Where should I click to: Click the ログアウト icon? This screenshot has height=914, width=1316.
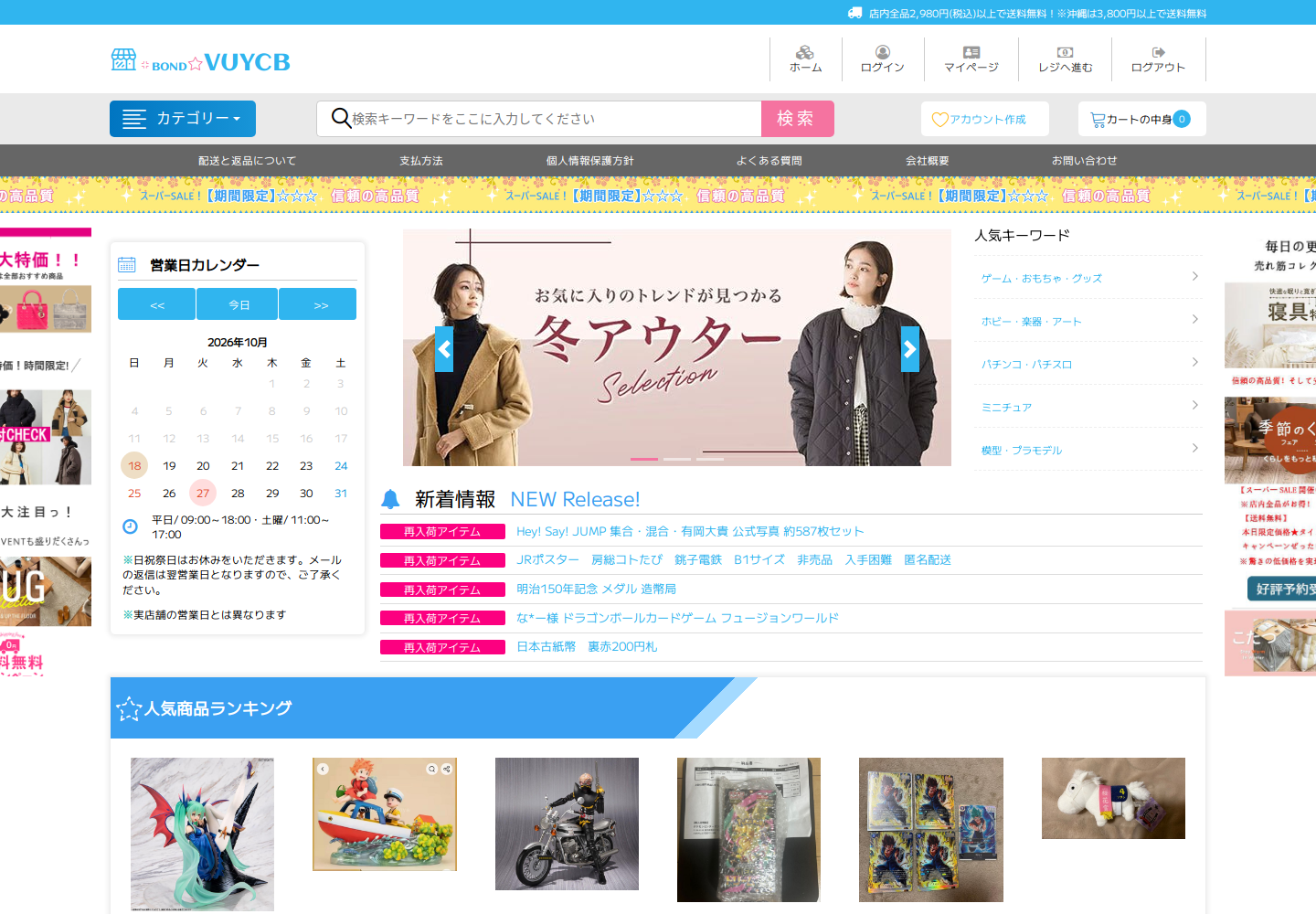(x=1159, y=52)
